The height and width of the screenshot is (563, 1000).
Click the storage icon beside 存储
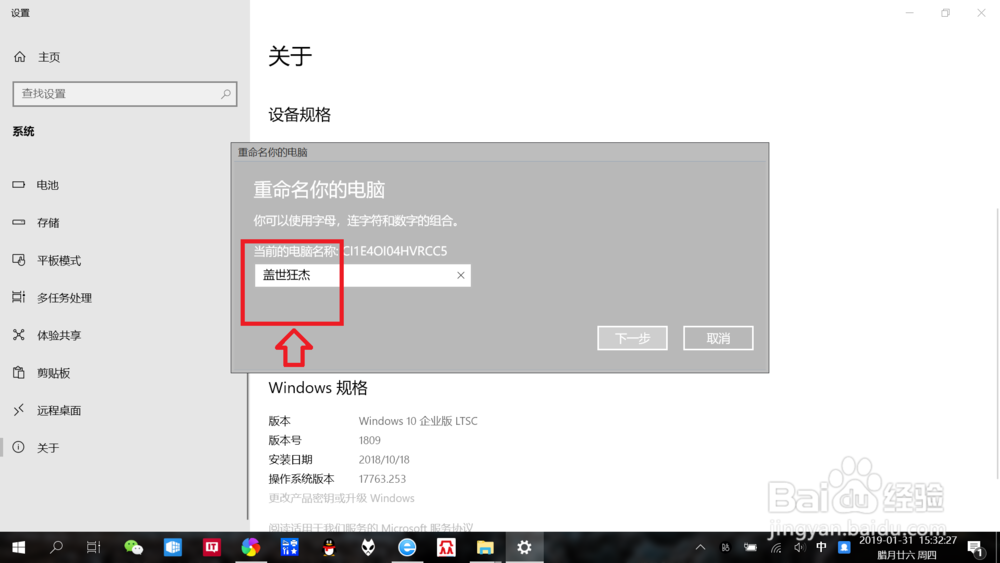point(18,223)
